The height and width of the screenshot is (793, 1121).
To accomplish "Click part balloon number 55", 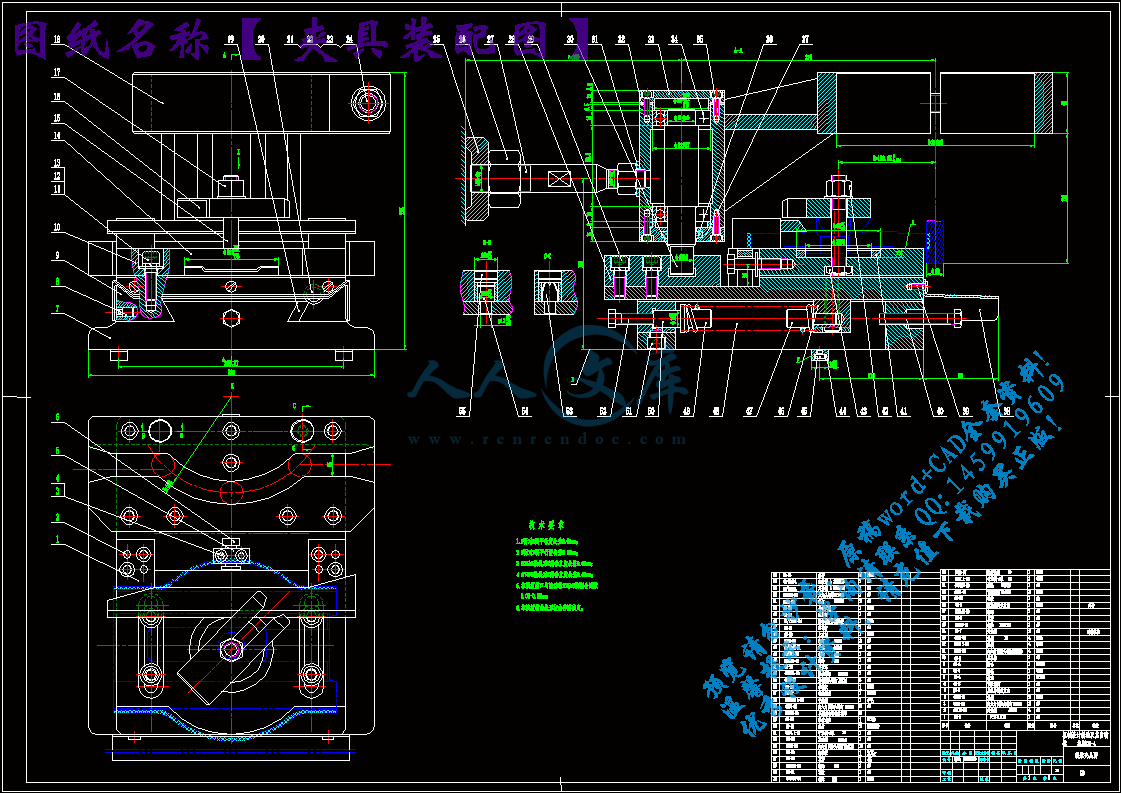I will [x=463, y=411].
